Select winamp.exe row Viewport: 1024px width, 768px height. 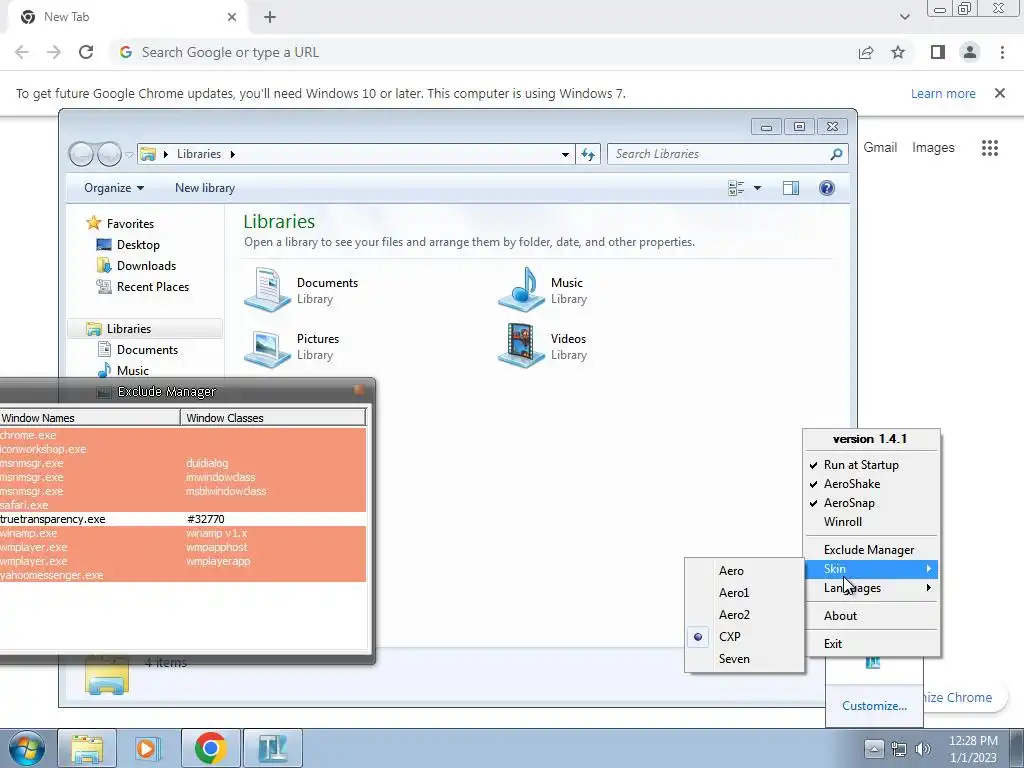click(x=183, y=533)
